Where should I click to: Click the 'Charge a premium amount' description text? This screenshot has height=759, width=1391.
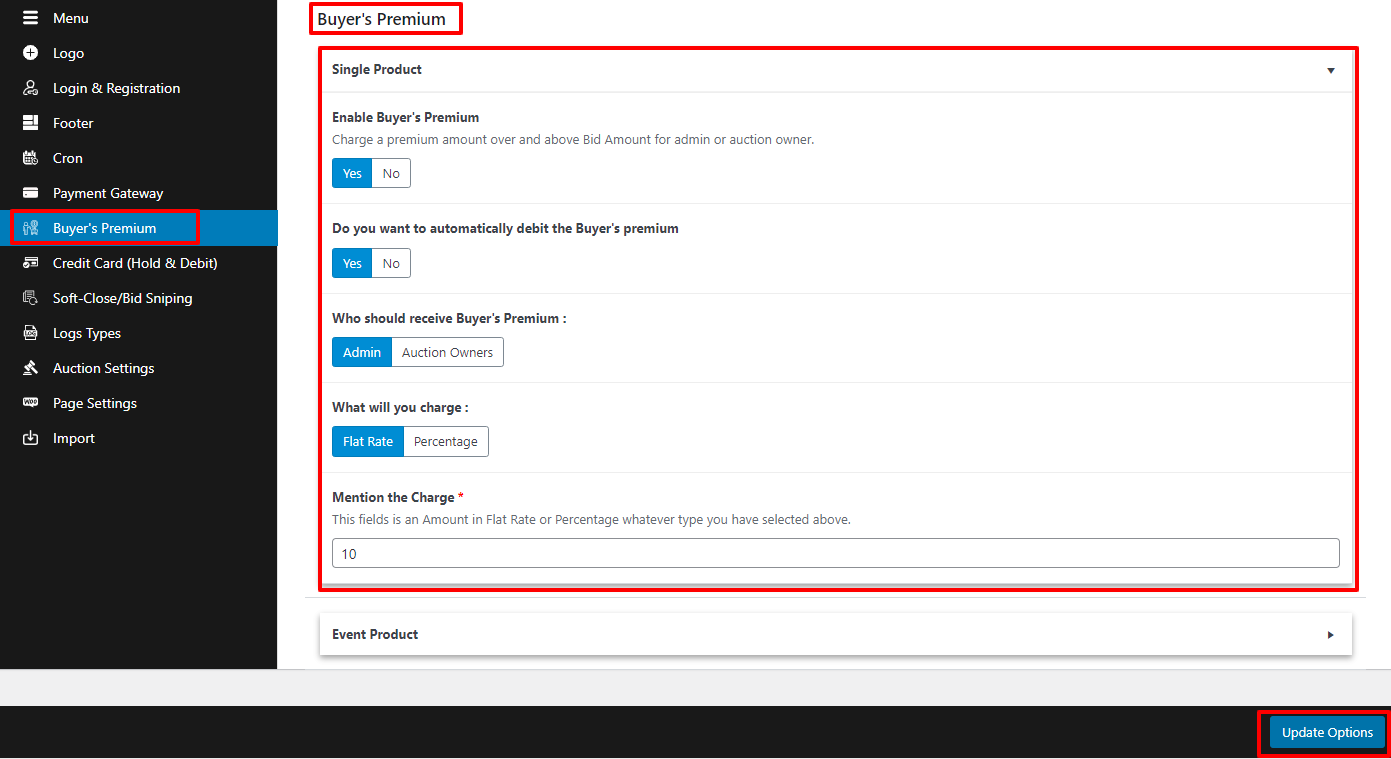[573, 140]
